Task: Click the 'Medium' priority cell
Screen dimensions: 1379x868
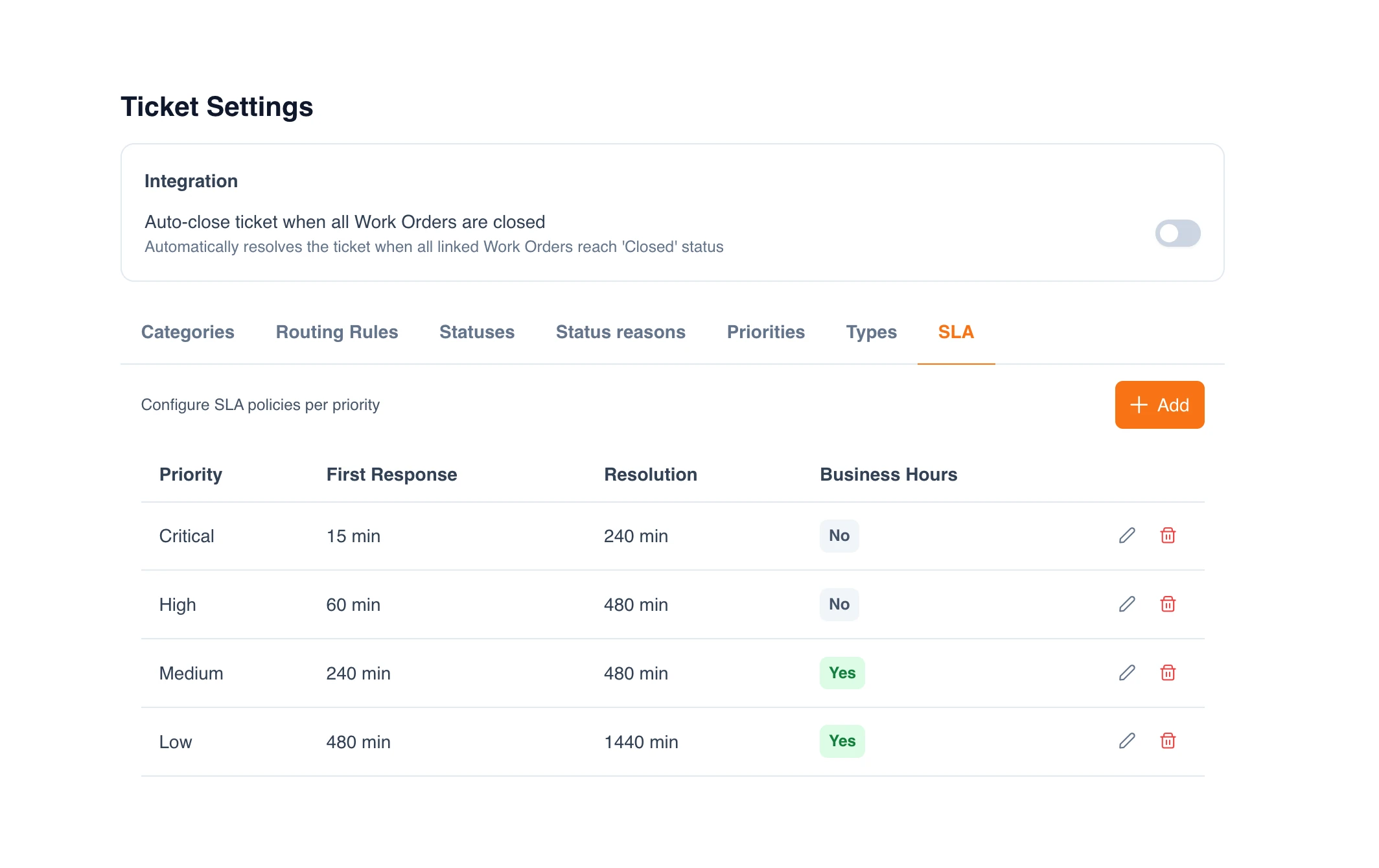Action: [x=191, y=674]
